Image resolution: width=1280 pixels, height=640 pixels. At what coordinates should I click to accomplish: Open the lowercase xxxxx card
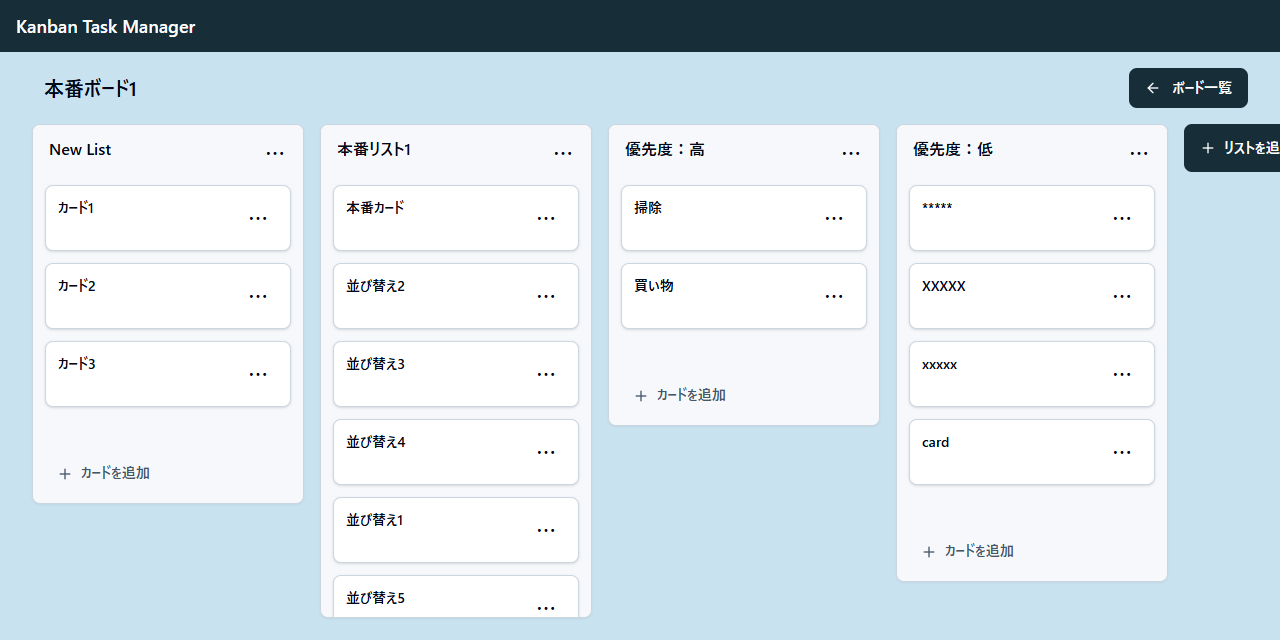pos(1032,374)
